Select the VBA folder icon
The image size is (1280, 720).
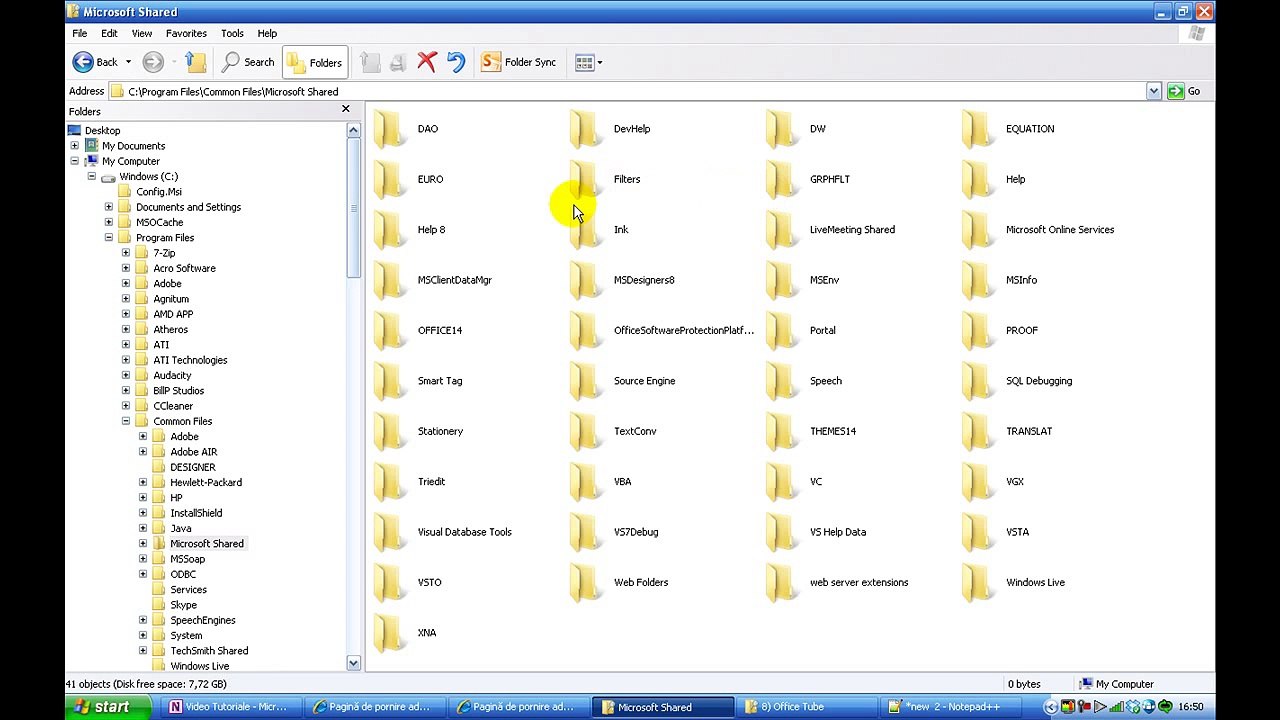pyautogui.click(x=586, y=482)
